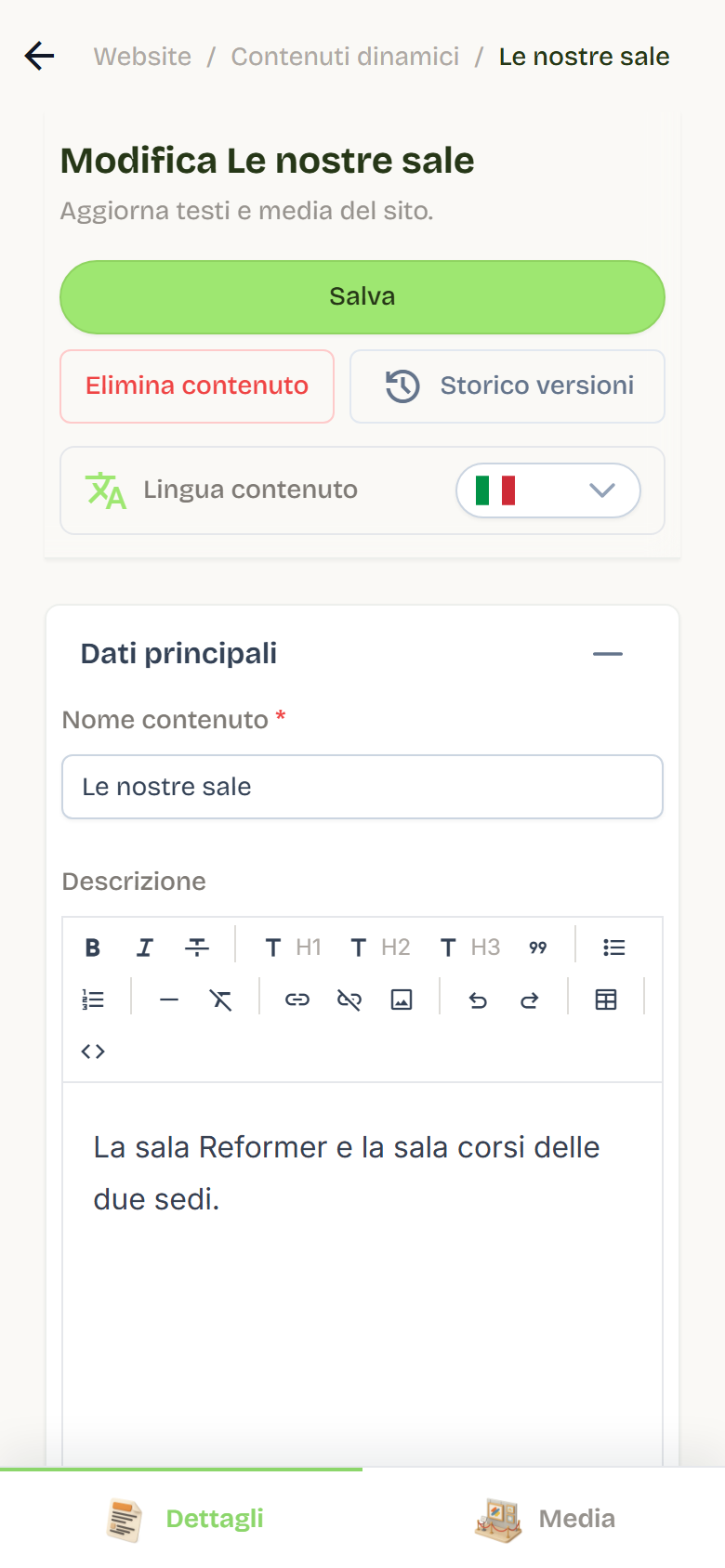This screenshot has height=1568, width=725.
Task: Redo the last edit
Action: [x=530, y=1000]
